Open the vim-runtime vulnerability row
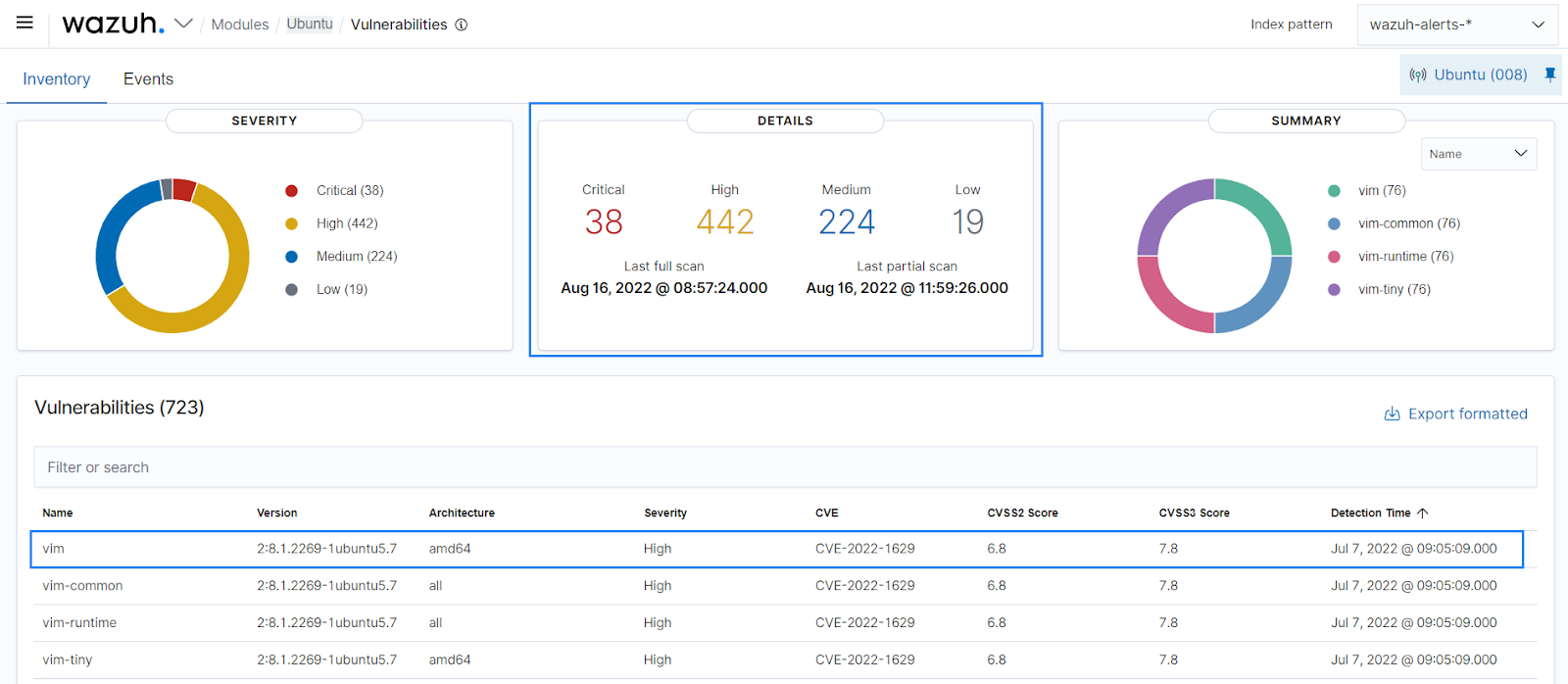1568x684 pixels. (x=785, y=623)
